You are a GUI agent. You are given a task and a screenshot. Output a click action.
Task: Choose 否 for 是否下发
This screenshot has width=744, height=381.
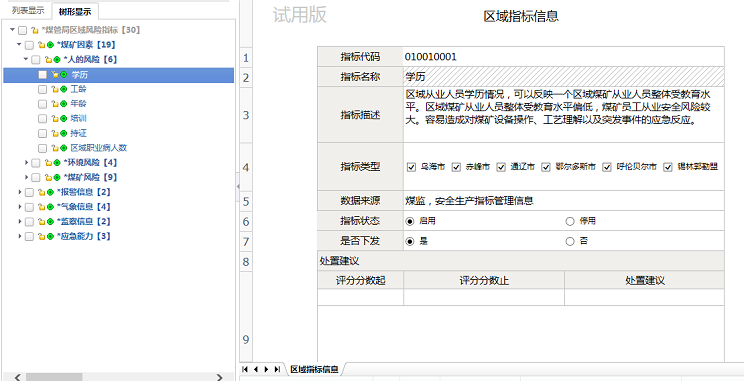(570, 242)
